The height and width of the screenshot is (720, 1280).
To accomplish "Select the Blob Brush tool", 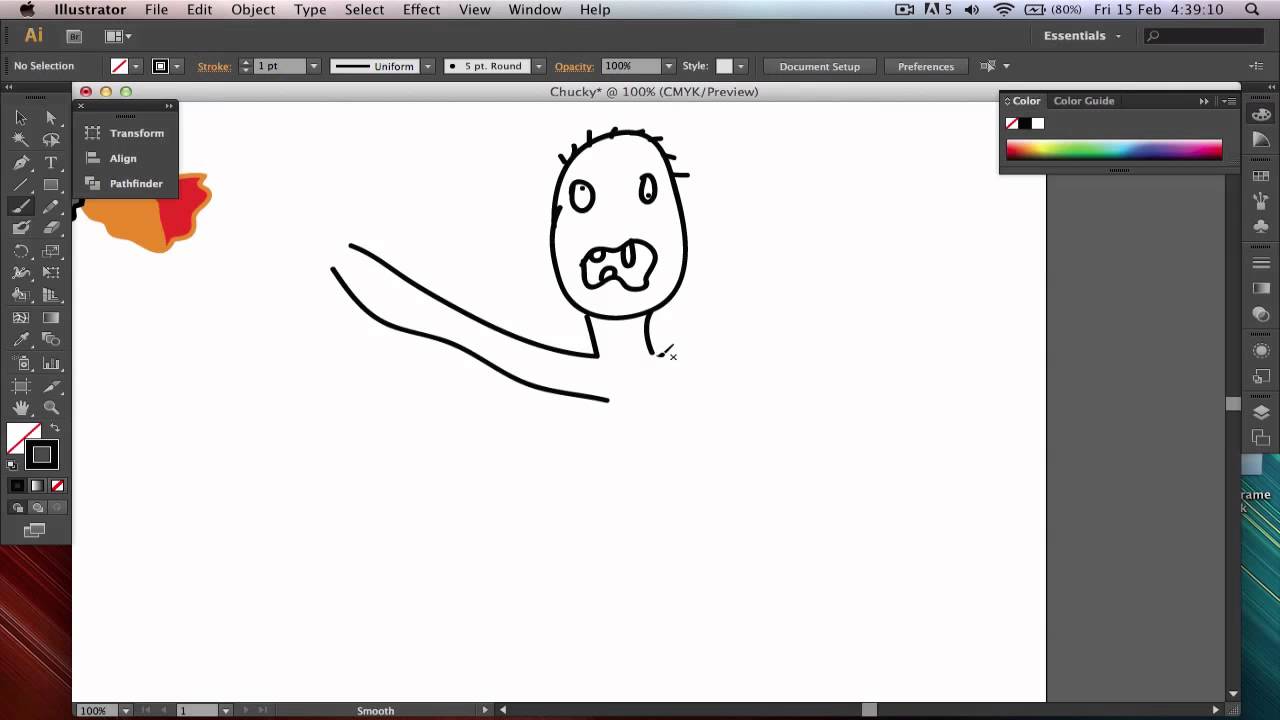I will pos(21,228).
